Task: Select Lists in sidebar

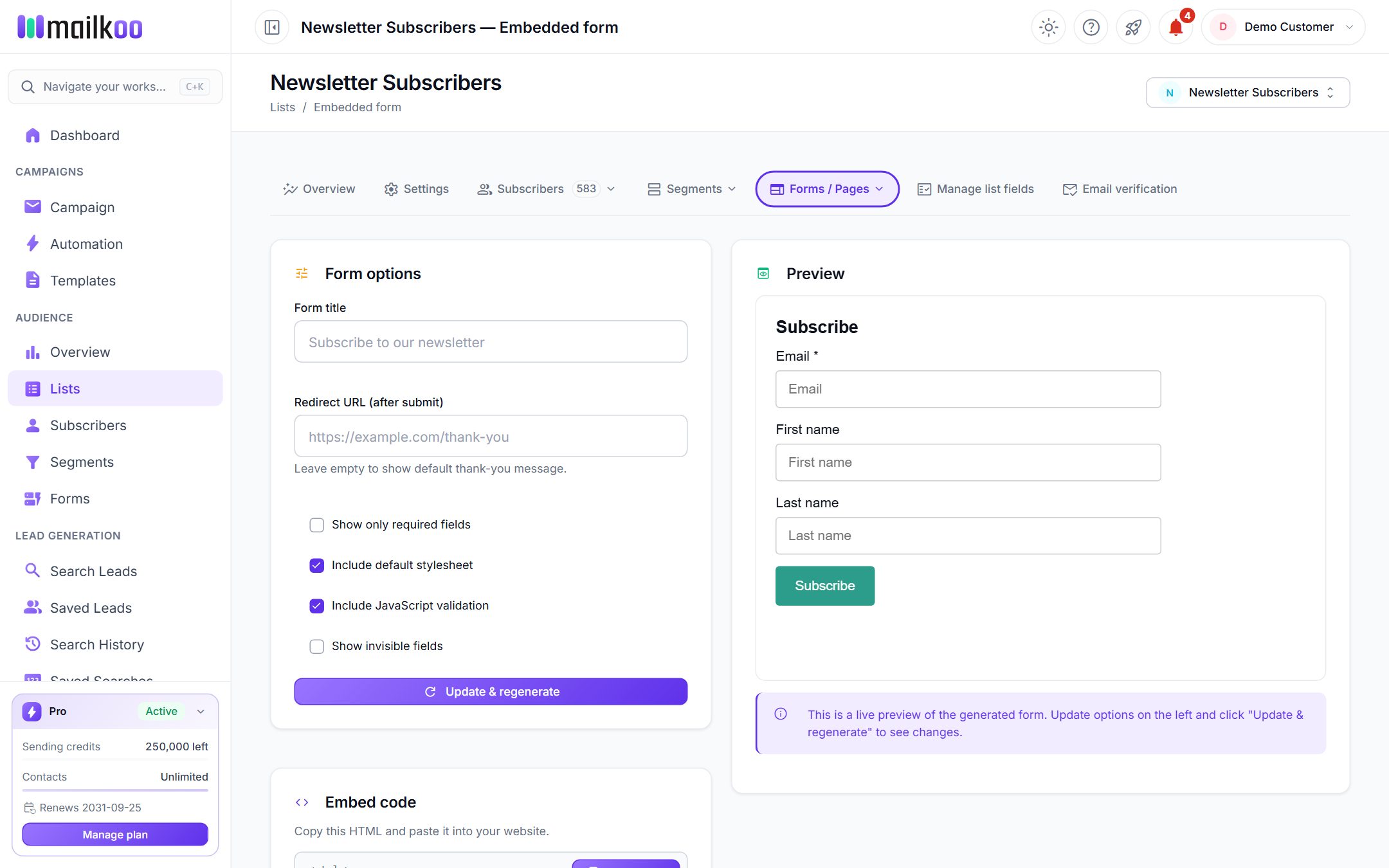Action: 115,389
